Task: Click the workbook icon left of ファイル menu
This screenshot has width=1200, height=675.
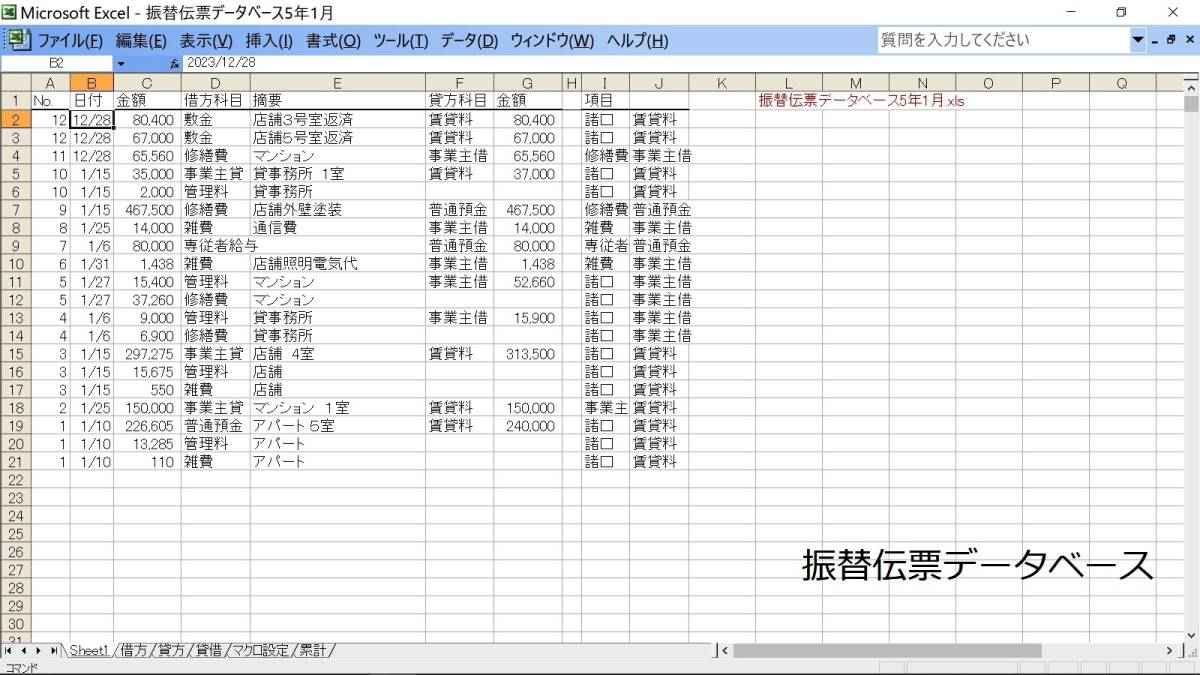Action: (x=19, y=40)
